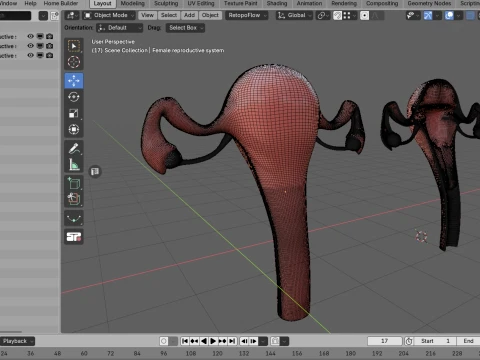Activate the 3D Cursor tool

74,62
